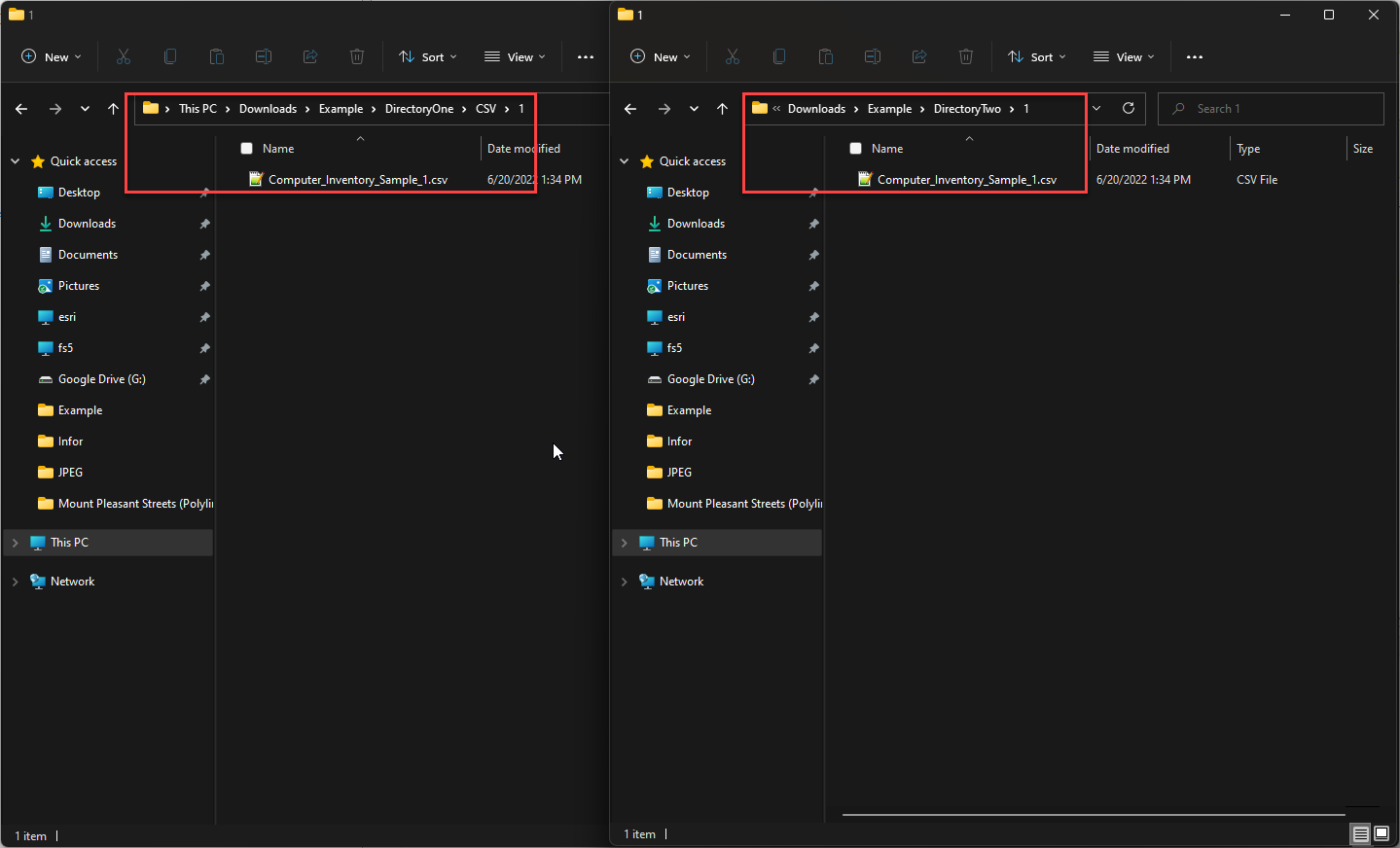The height and width of the screenshot is (848, 1400).
Task: Expand Network in left window sidebar
Action: (16, 582)
